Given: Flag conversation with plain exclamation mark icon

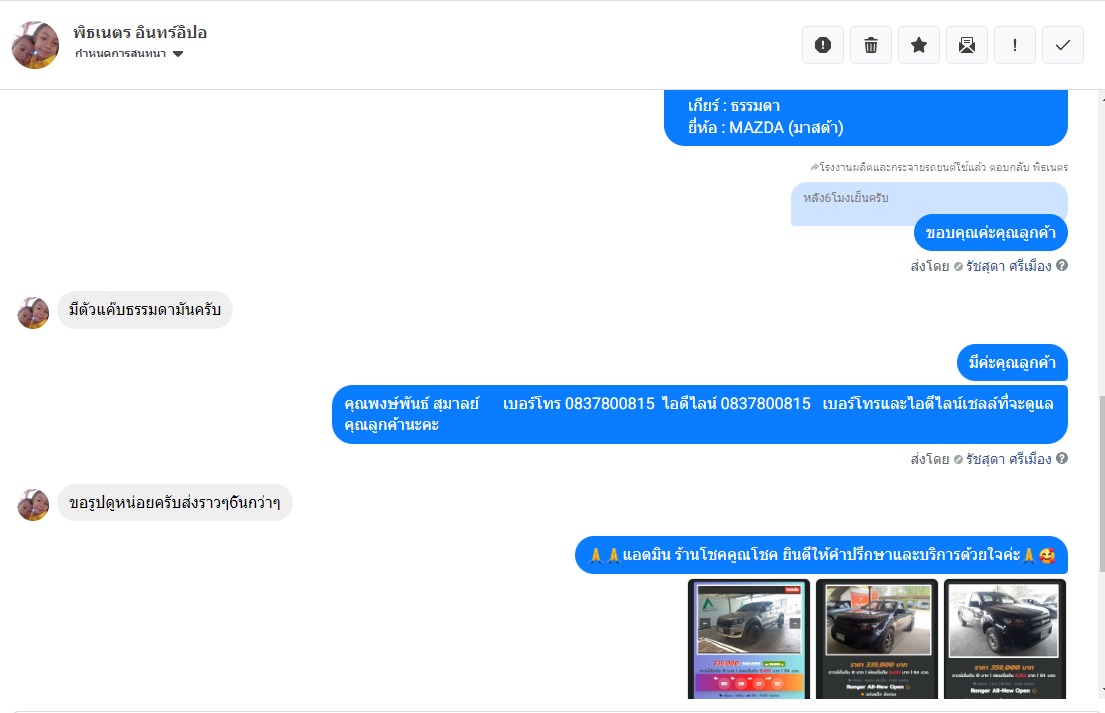Looking at the screenshot, I should pyautogui.click(x=1014, y=45).
